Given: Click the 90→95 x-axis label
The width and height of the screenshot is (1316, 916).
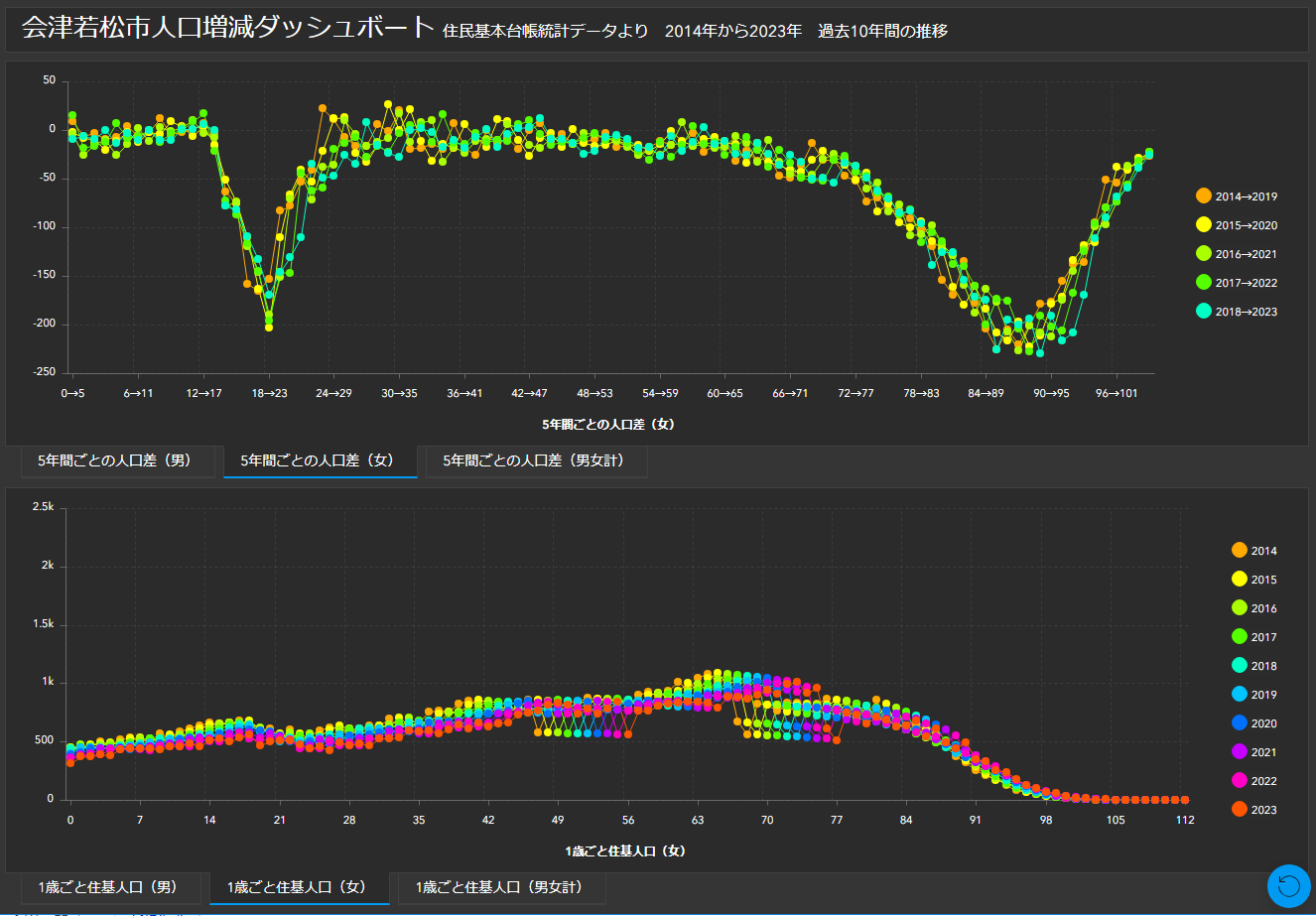Looking at the screenshot, I should coord(1052,393).
